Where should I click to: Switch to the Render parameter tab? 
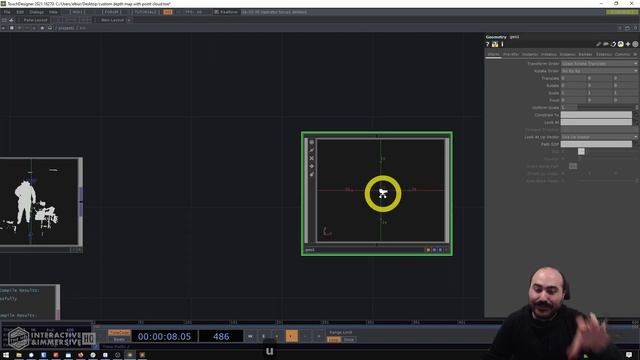tap(585, 54)
